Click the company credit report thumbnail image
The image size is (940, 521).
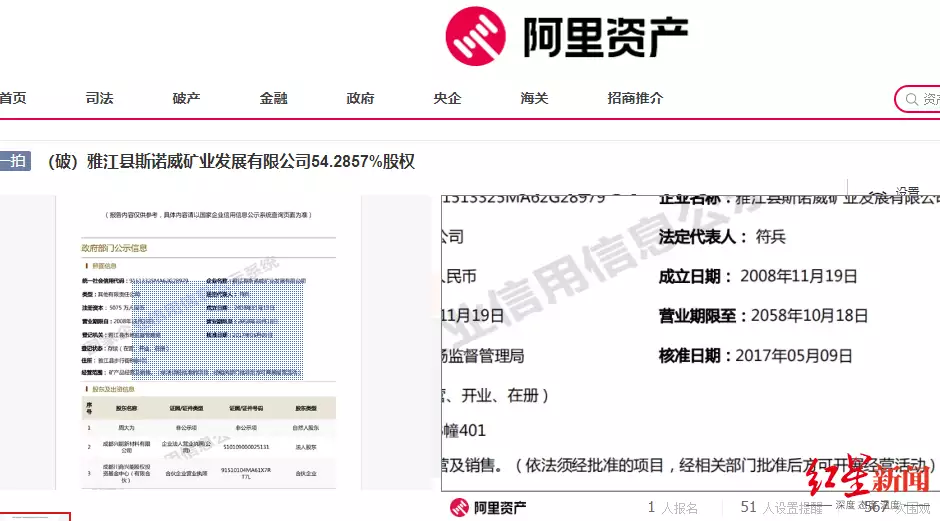[209, 342]
